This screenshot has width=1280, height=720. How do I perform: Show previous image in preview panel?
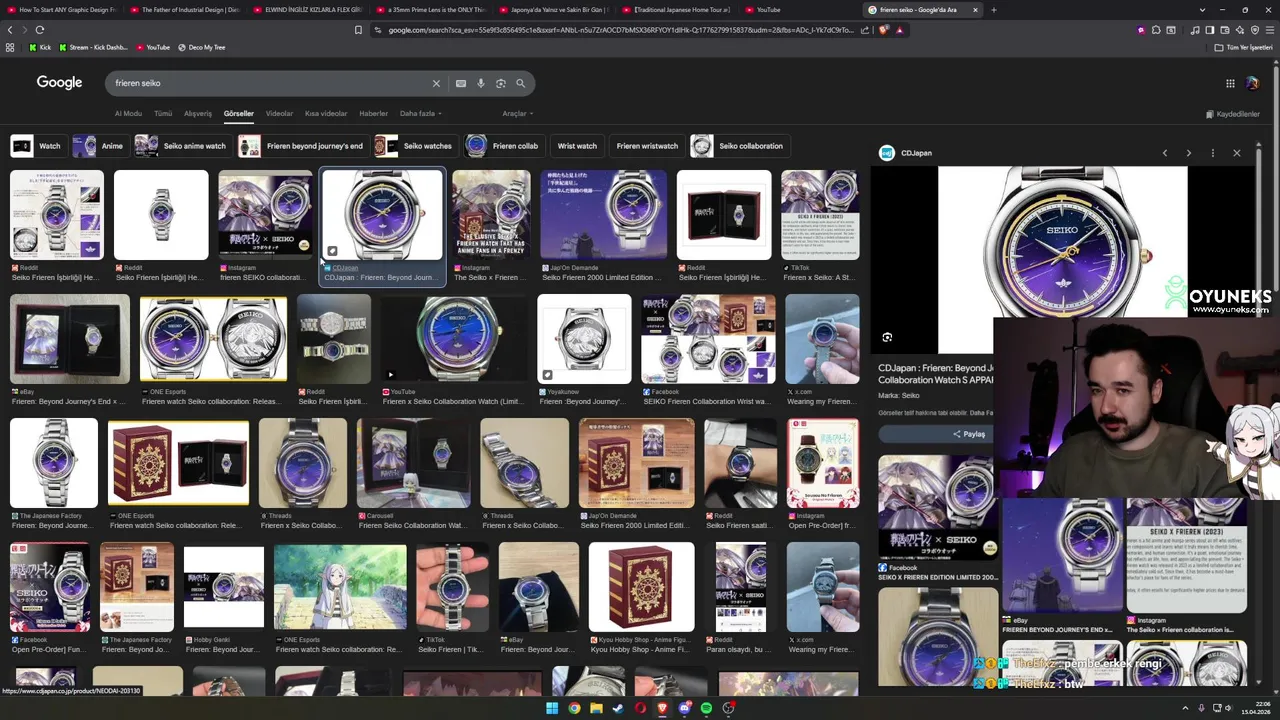point(1164,153)
